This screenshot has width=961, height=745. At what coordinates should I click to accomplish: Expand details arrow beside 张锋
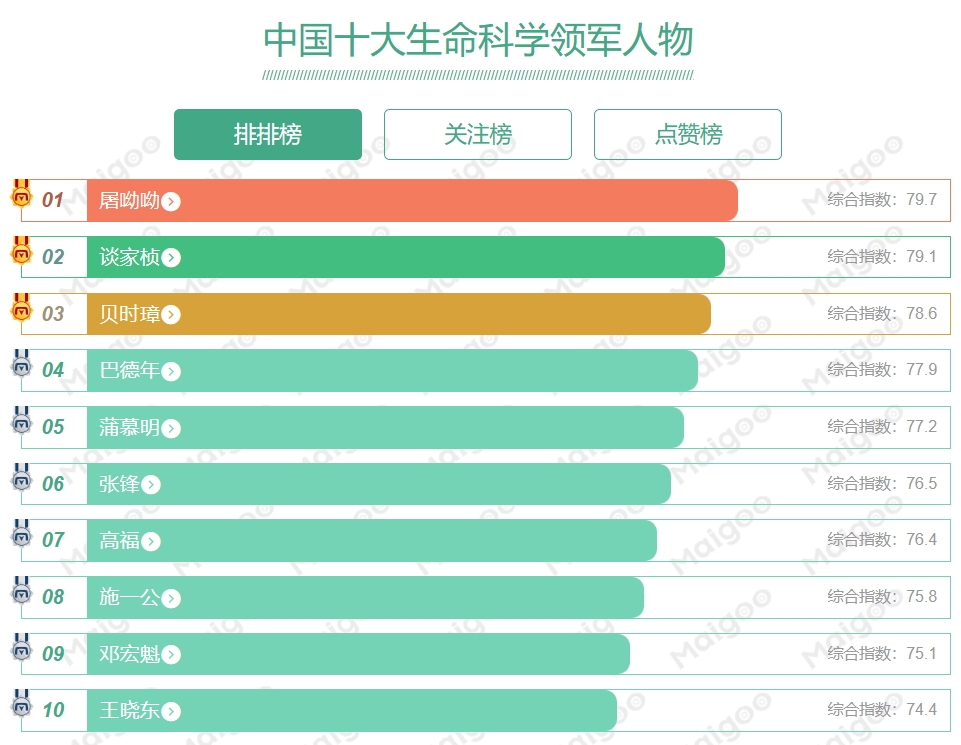tap(151, 485)
